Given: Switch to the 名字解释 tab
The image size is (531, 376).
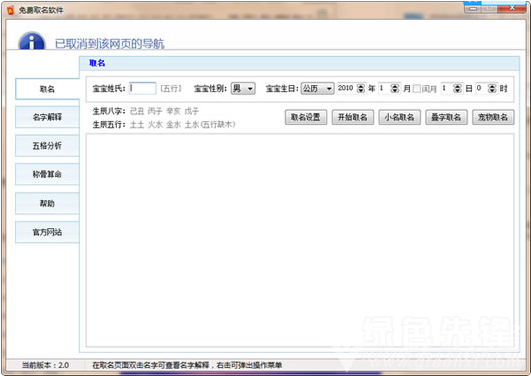Looking at the screenshot, I should coord(47,117).
